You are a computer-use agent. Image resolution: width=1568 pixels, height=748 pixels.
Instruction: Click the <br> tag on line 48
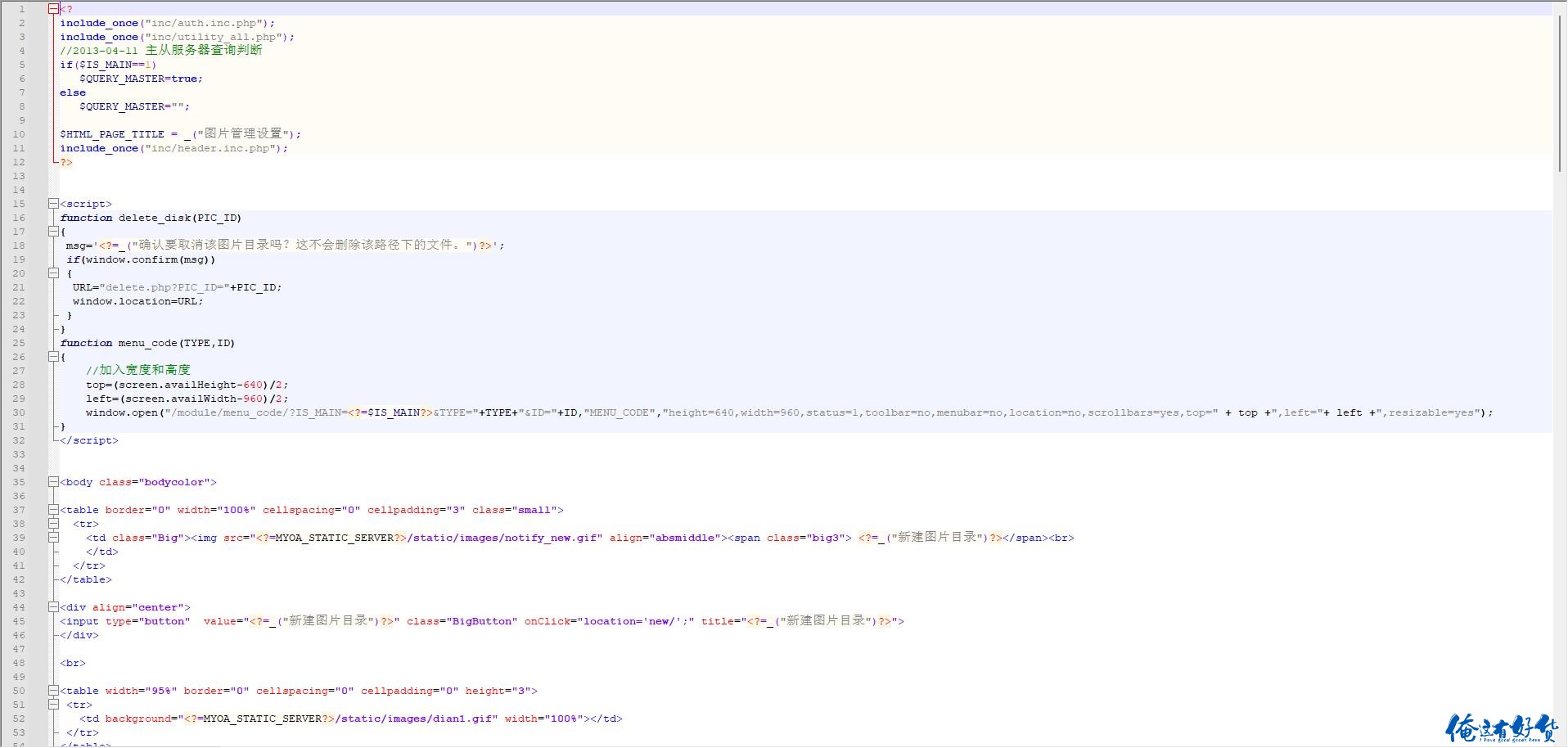tap(73, 663)
